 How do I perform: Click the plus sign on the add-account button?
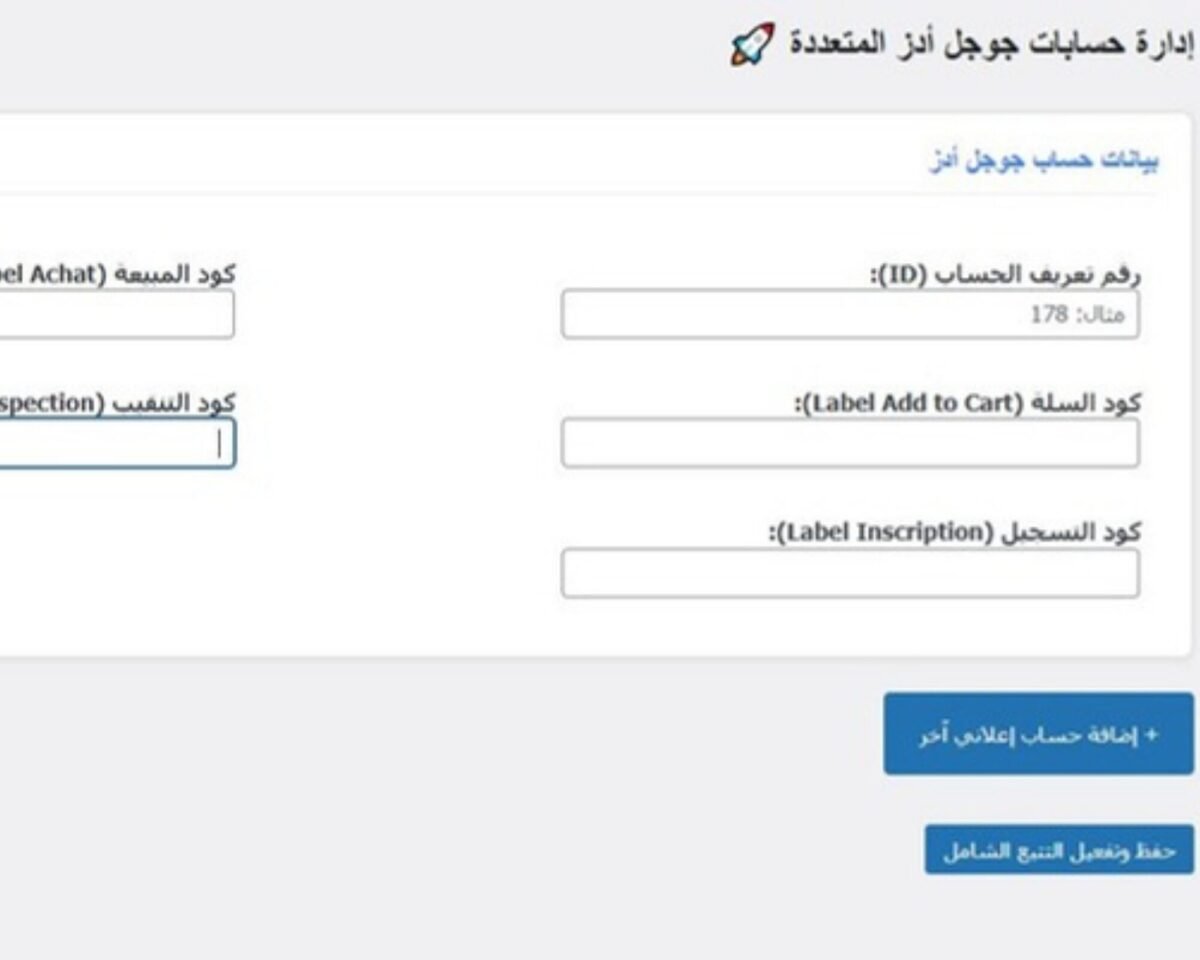1151,735
